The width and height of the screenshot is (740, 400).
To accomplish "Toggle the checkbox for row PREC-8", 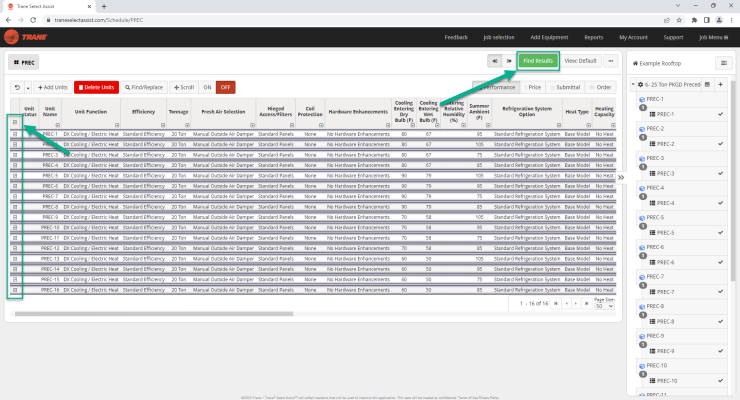I will [15, 207].
